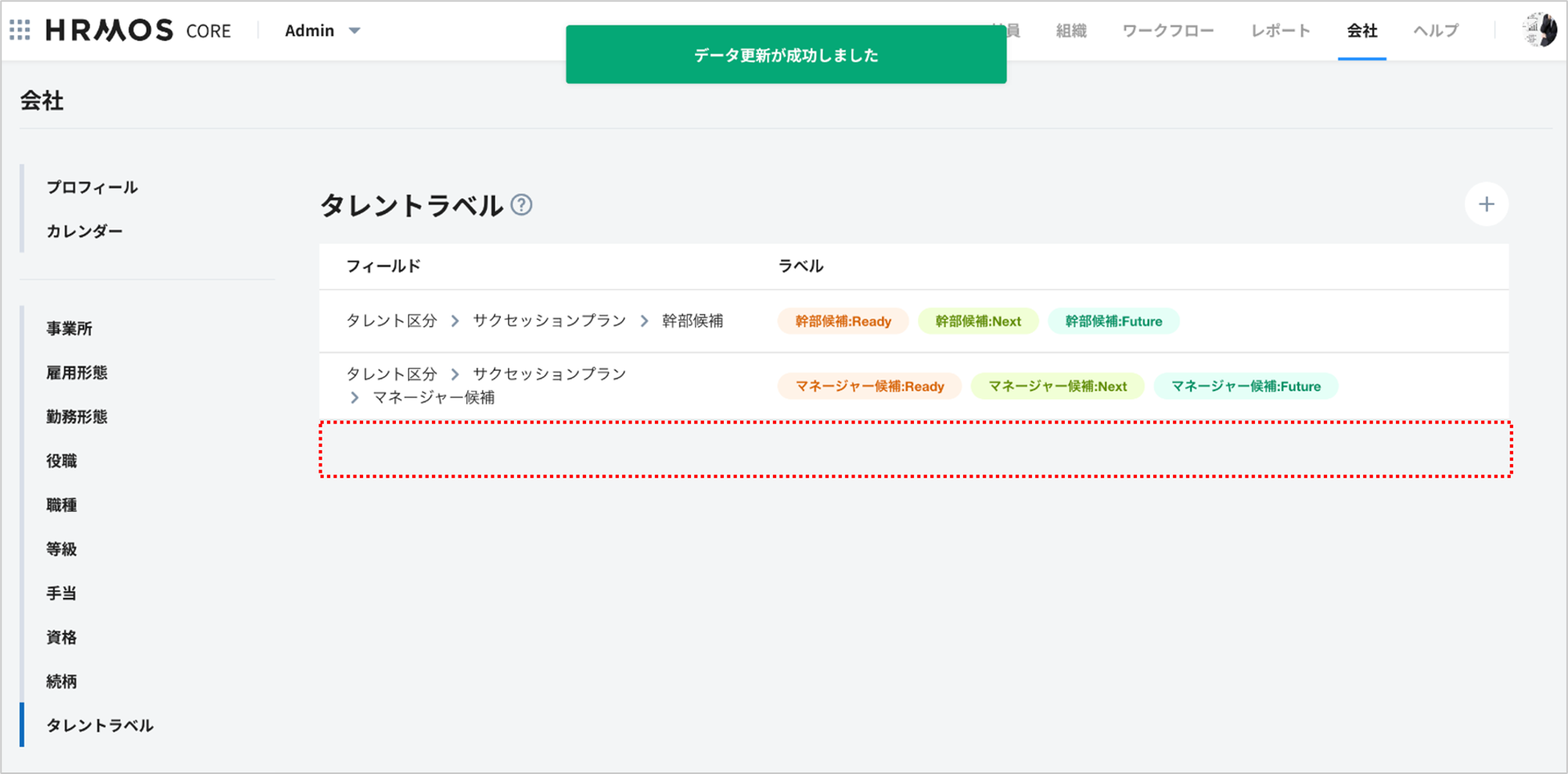Click the HRMOS CORE logo
1568x774 pixels.
coord(138,31)
